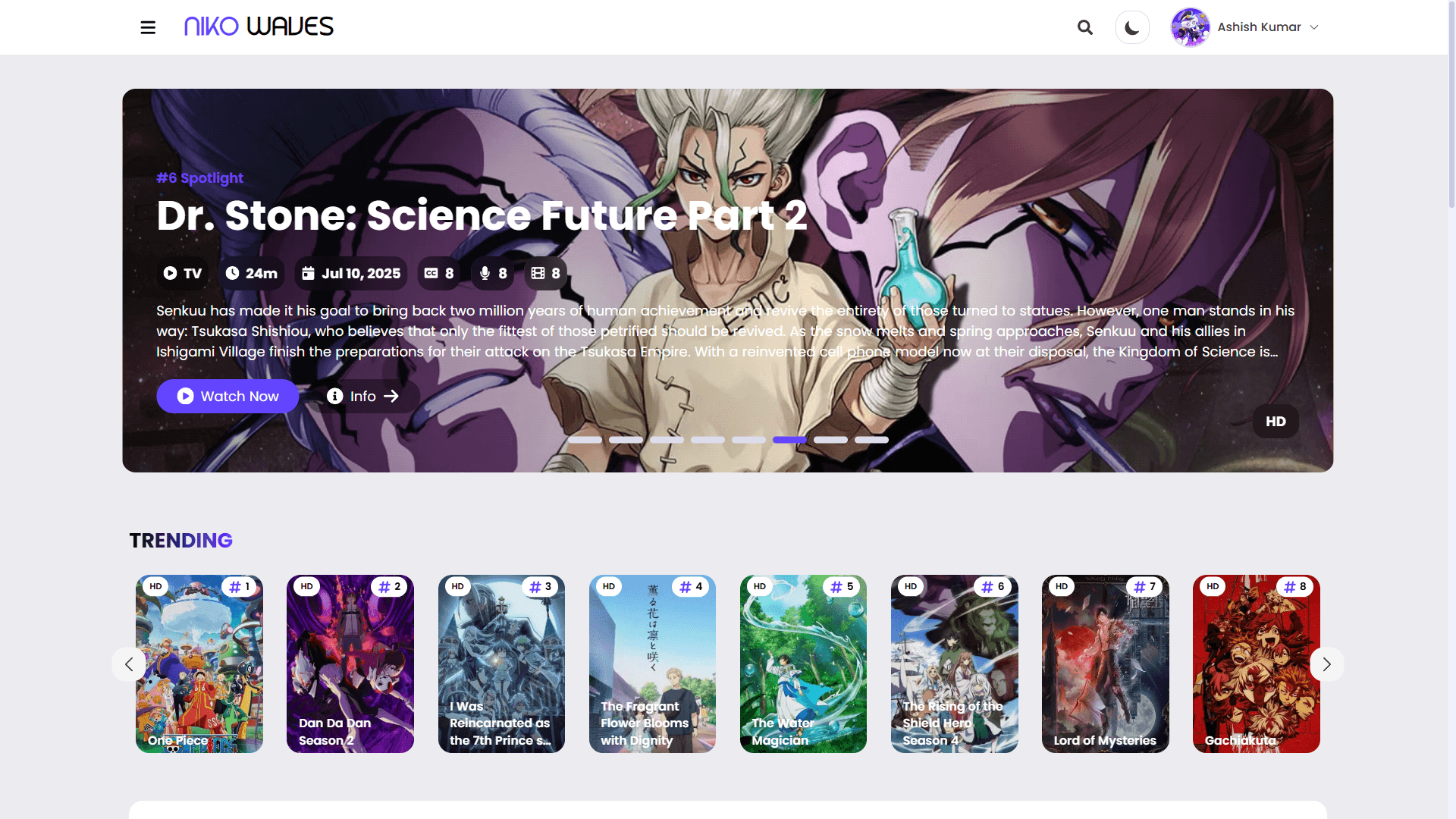Click HD badge on Gachiakuta card
This screenshot has width=1456, height=819.
[x=1213, y=586]
